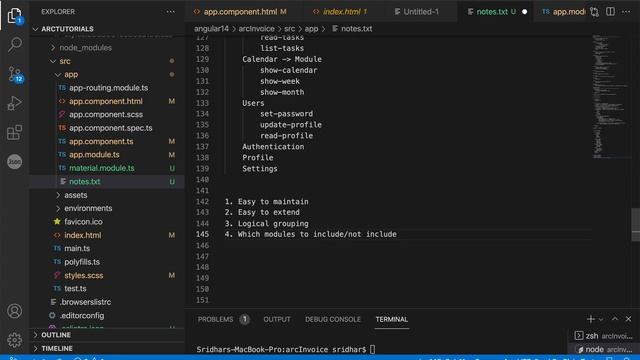Screen dimensions: 640x360
Task: Open the PROBLEMS panel tab
Action: pos(223,319)
